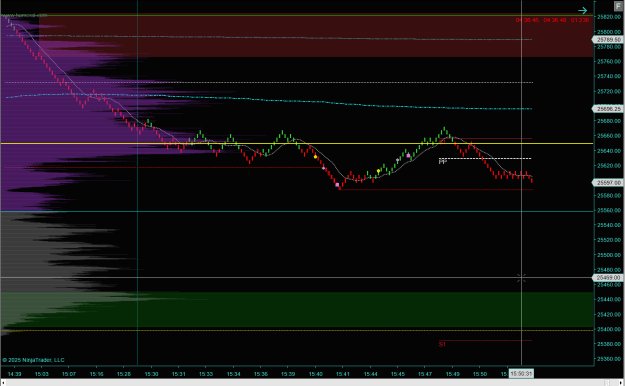Click the 15:44 time axis label
625x386 pixels.
370,374
